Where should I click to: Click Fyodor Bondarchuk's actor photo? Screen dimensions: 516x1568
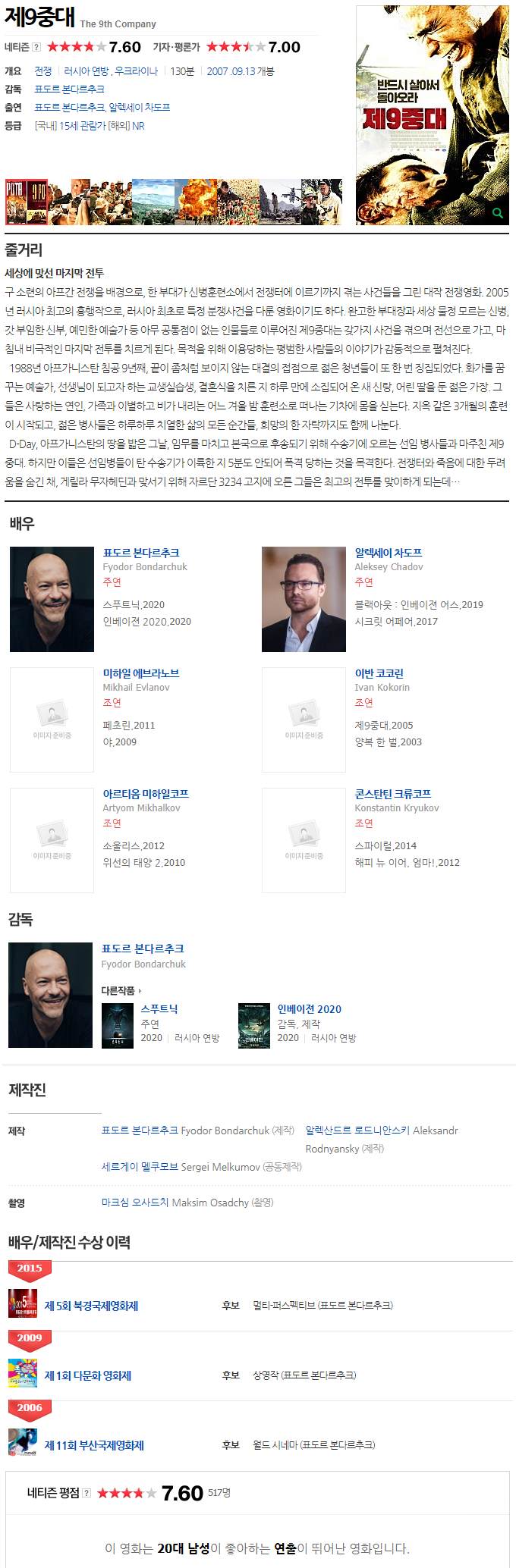click(x=52, y=599)
